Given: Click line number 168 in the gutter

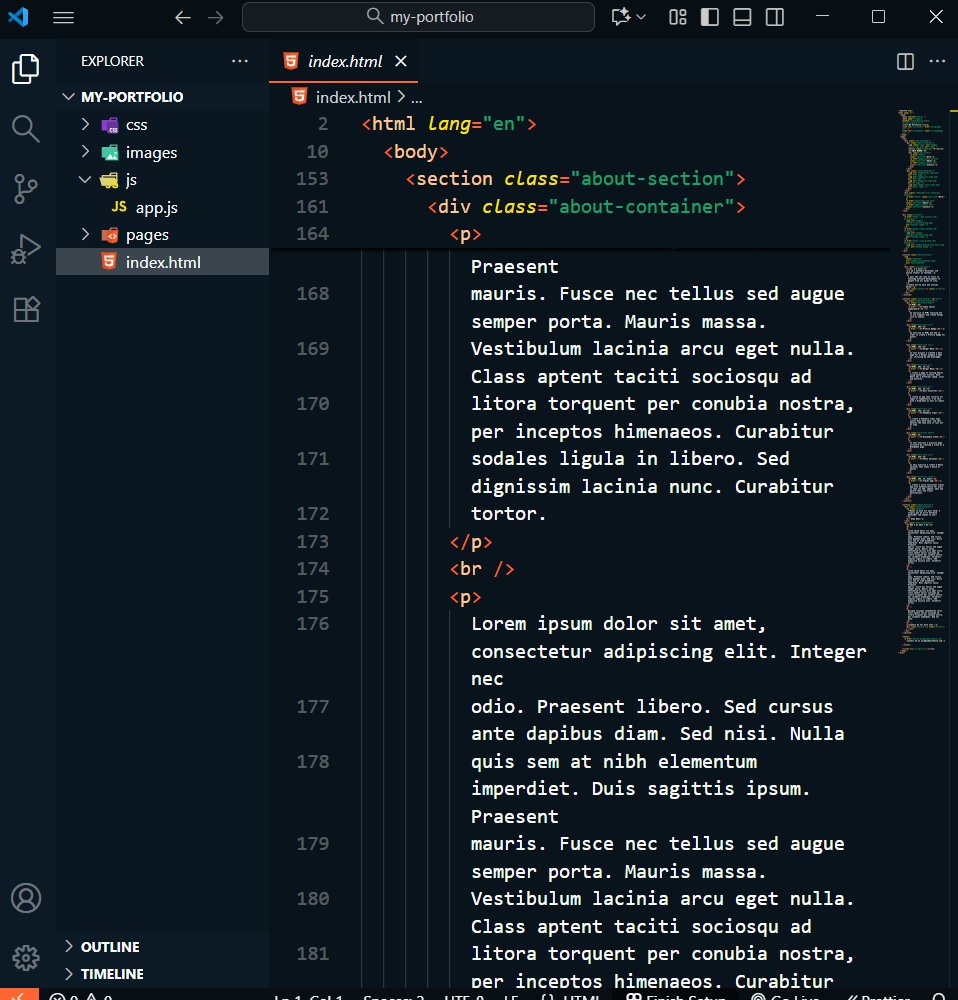Looking at the screenshot, I should pyautogui.click(x=313, y=293).
